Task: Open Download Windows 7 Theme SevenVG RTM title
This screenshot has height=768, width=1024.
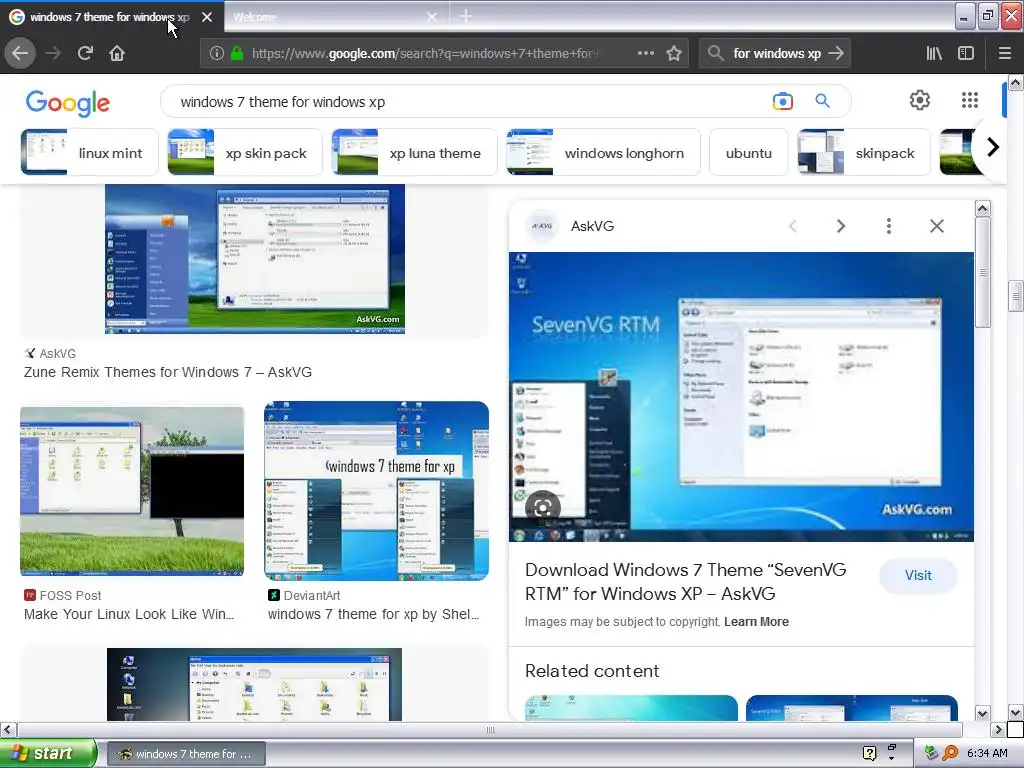Action: tap(685, 582)
